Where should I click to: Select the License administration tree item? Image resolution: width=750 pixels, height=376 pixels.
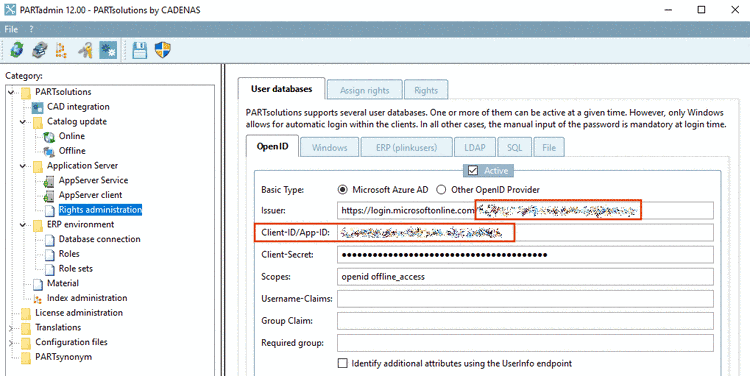point(79,313)
